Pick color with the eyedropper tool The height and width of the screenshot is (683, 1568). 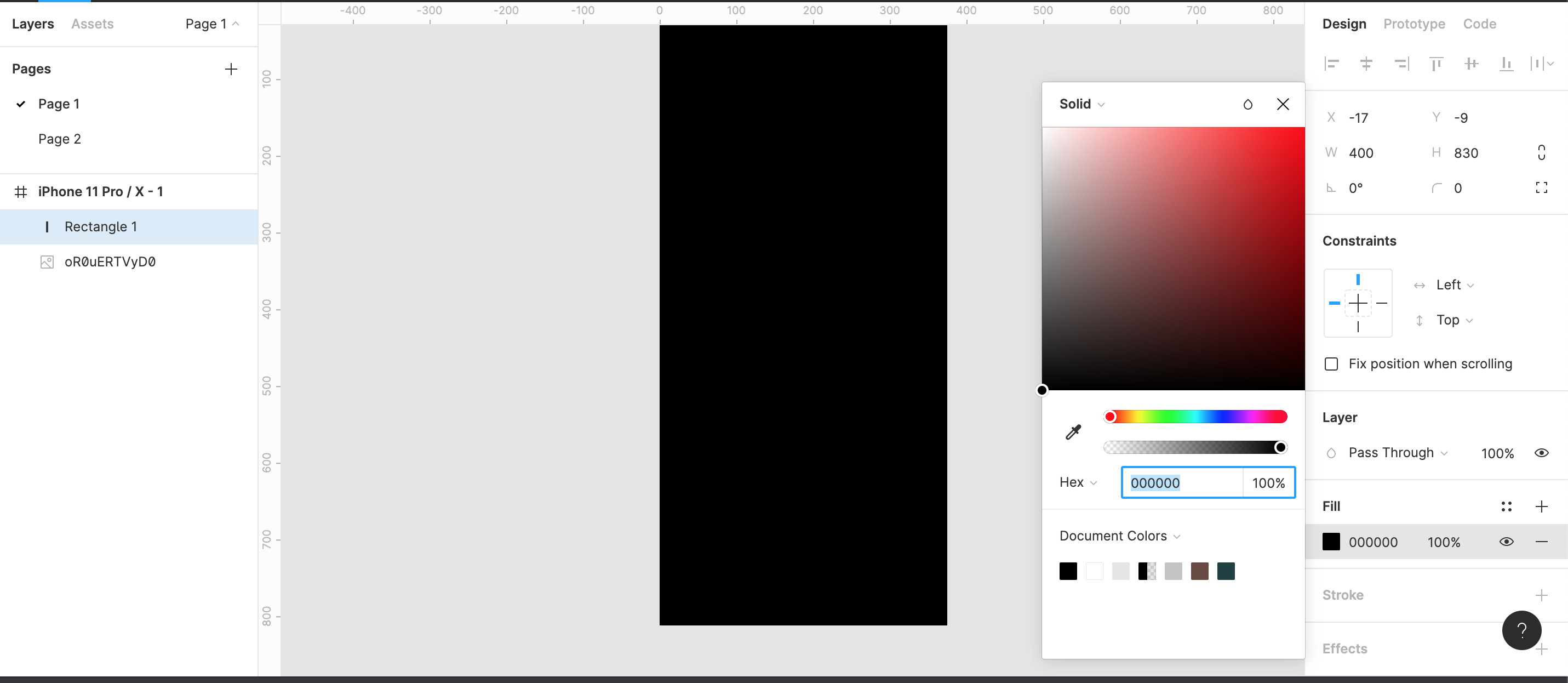point(1073,432)
